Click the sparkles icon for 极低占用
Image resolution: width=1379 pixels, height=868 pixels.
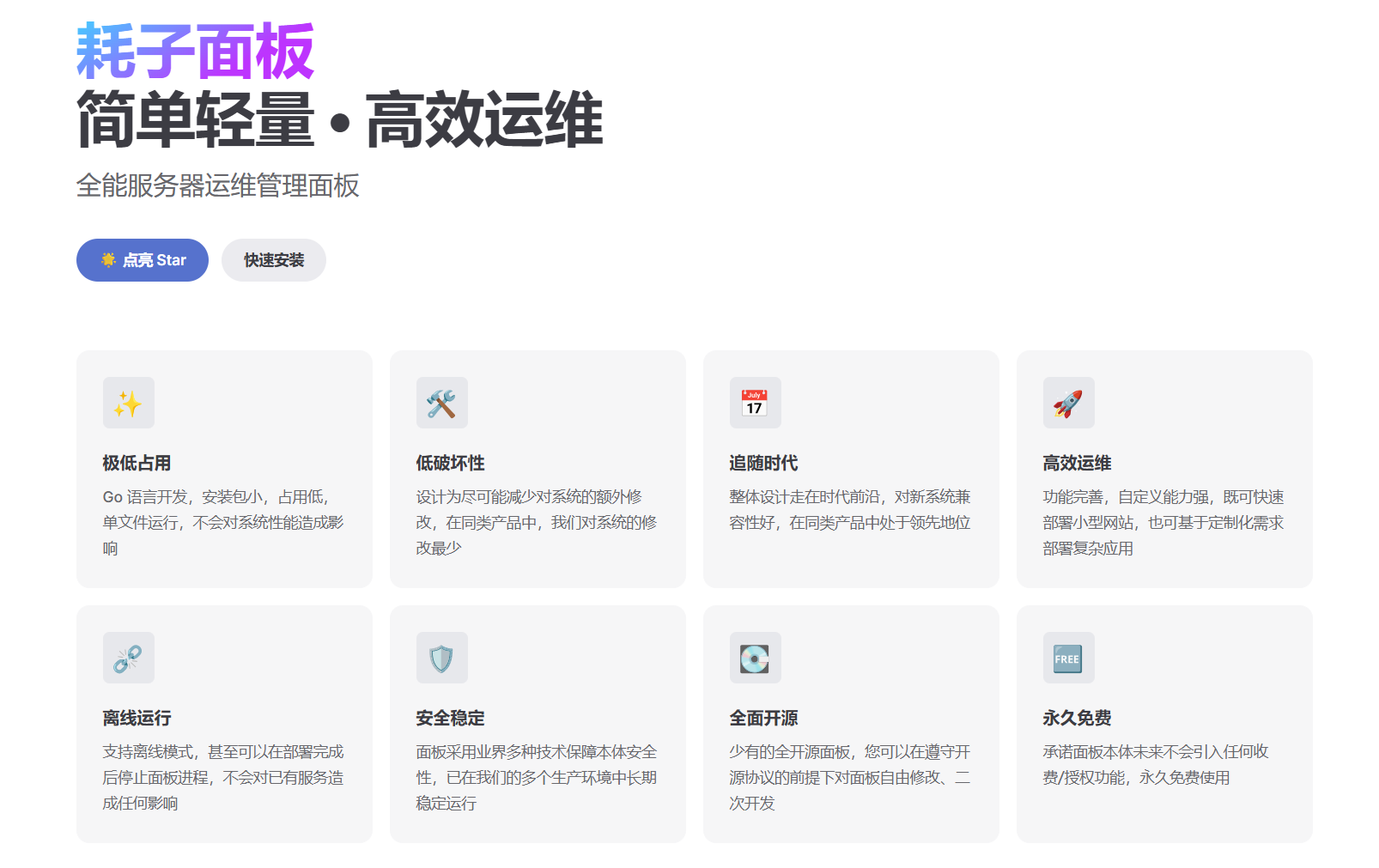point(128,403)
